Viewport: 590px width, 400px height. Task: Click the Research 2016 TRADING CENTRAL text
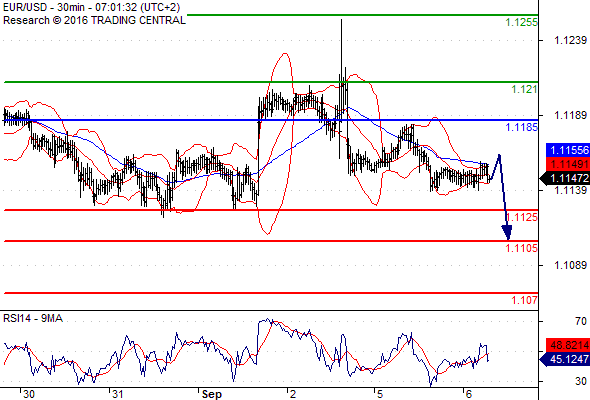[94, 20]
